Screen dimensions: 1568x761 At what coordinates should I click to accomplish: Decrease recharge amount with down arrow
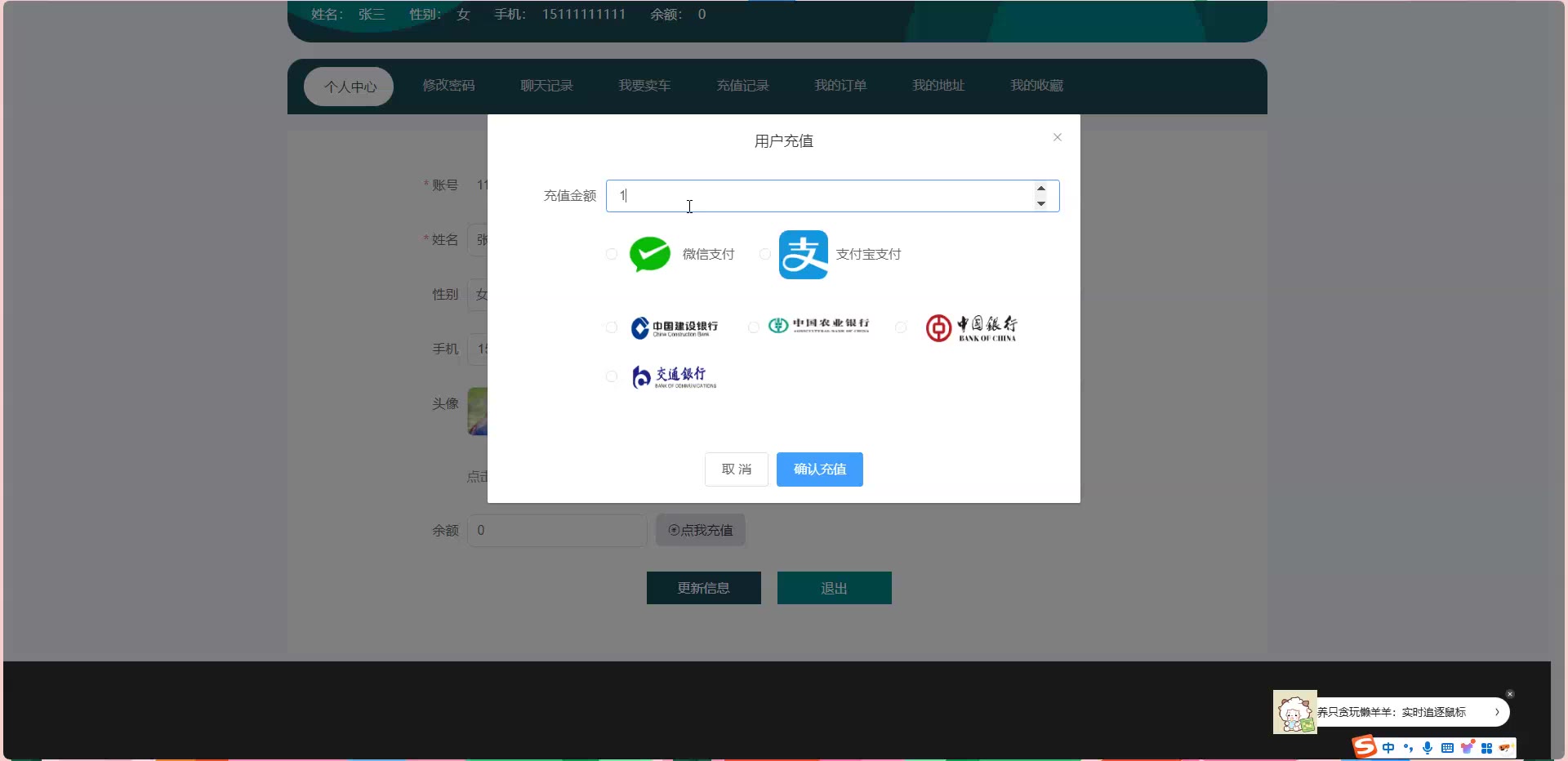coord(1041,203)
